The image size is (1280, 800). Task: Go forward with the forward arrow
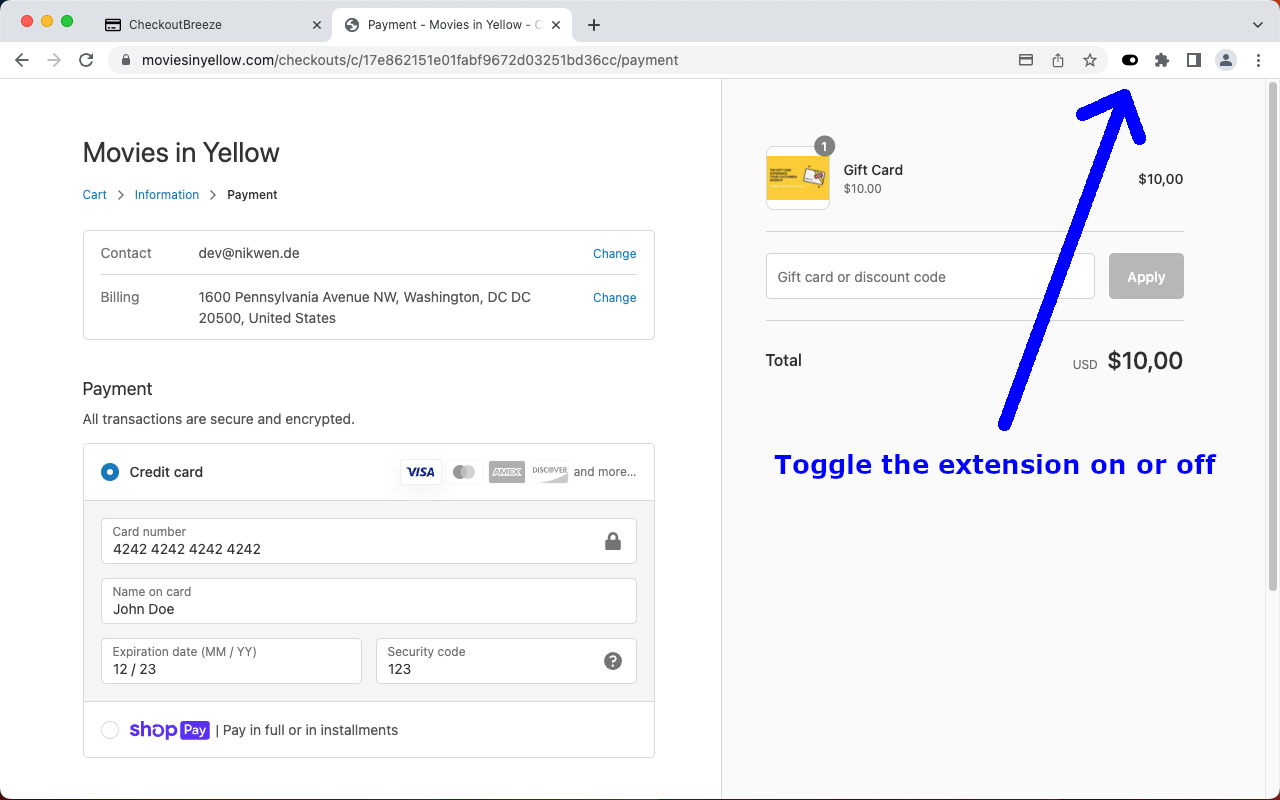(54, 60)
